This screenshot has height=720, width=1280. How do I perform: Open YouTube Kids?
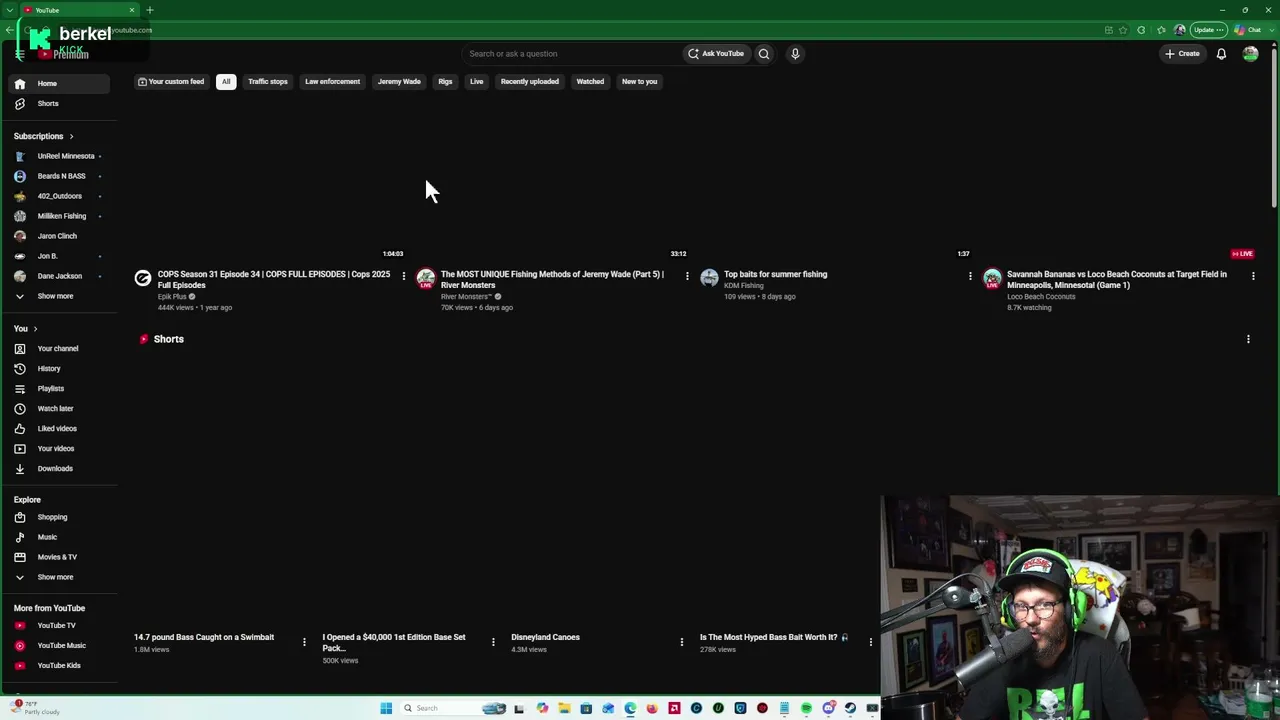point(60,666)
